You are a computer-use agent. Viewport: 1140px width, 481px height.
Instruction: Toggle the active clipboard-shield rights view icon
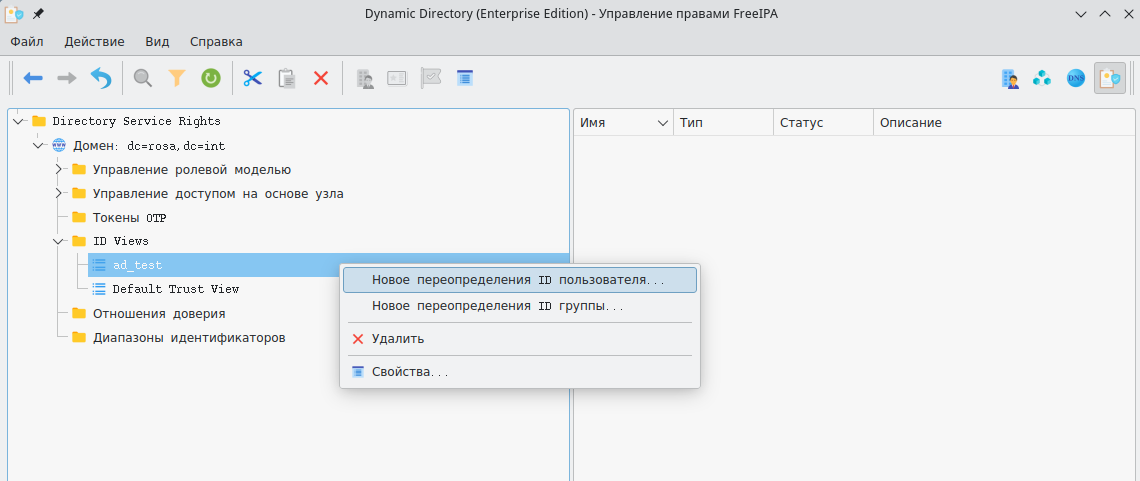point(1109,78)
